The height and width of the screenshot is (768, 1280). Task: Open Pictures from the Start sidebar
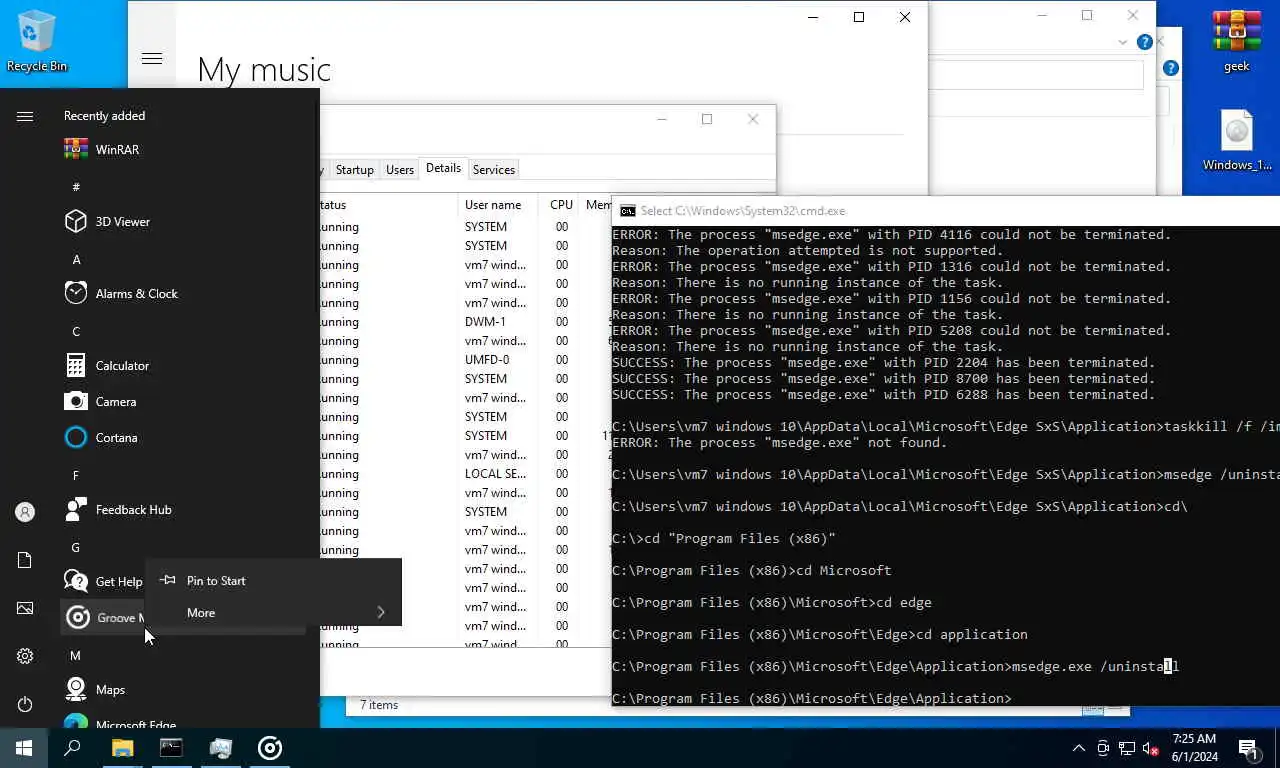[25, 608]
